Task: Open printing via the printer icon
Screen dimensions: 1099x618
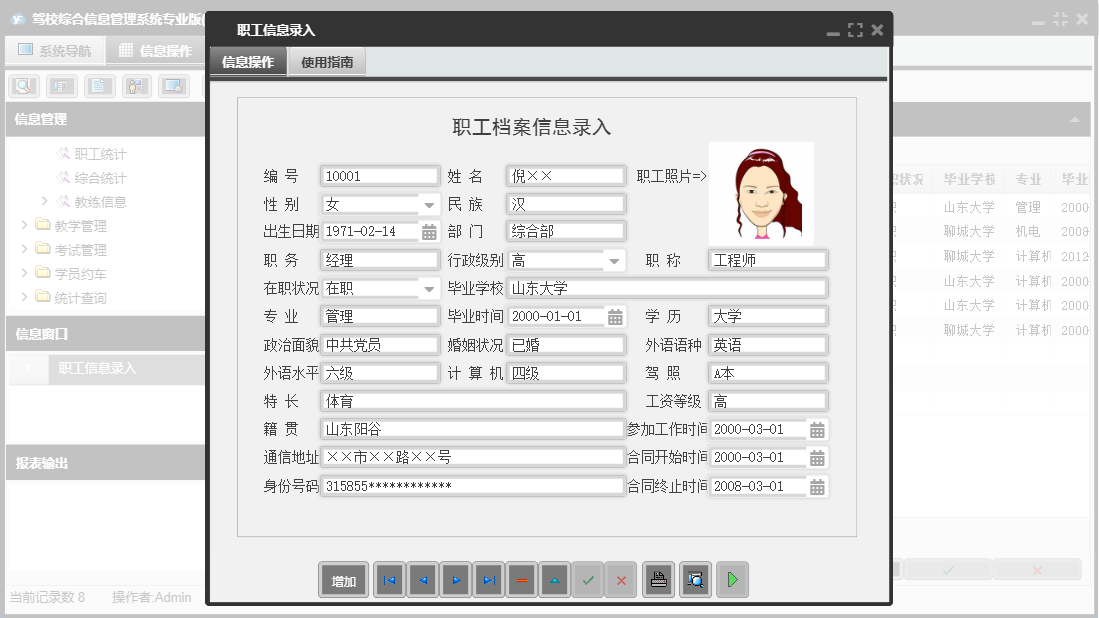Action: coord(657,579)
